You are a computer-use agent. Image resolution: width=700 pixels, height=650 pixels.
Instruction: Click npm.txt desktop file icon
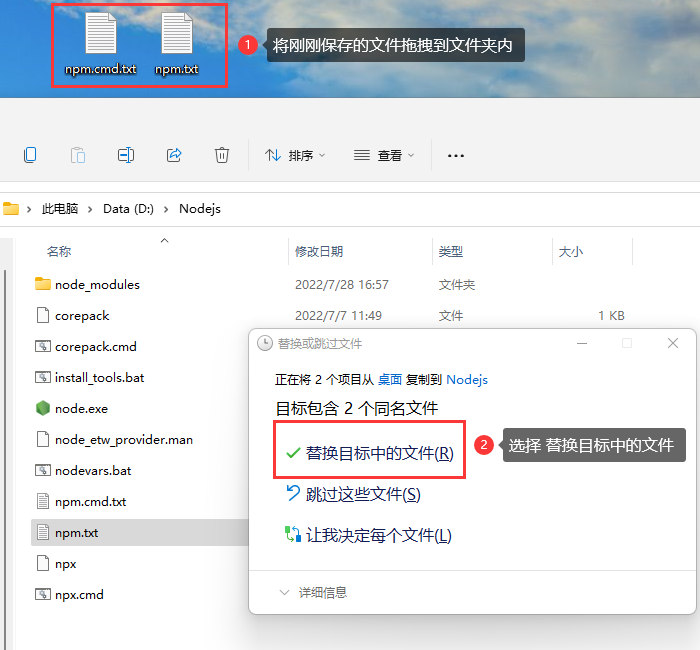[x=177, y=33]
